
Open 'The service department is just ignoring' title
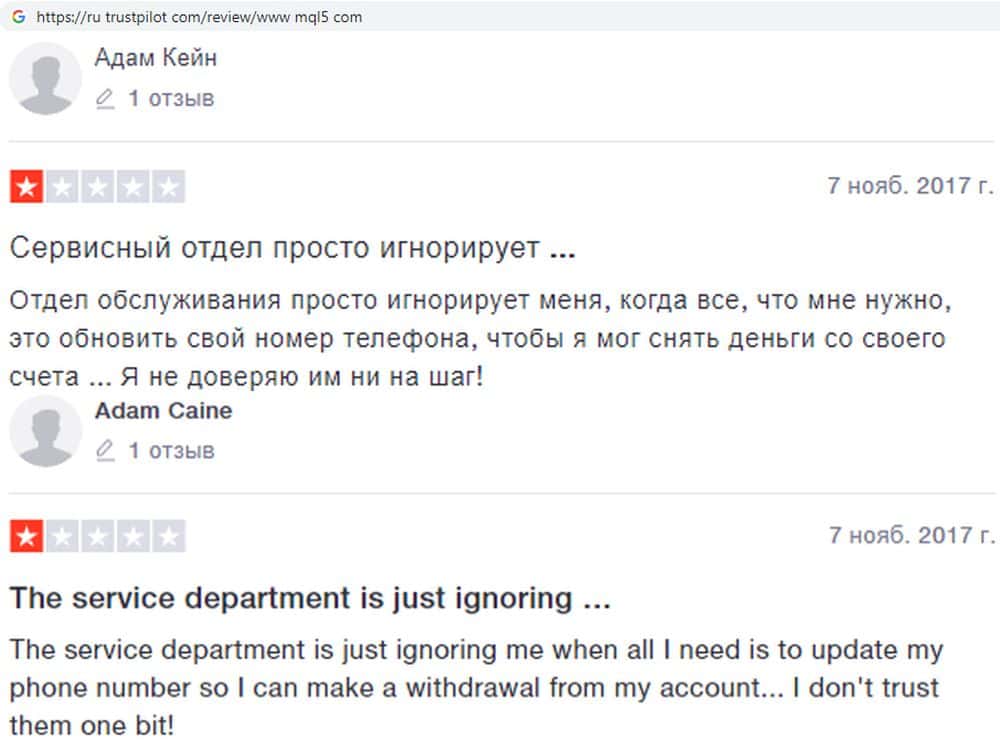click(309, 599)
